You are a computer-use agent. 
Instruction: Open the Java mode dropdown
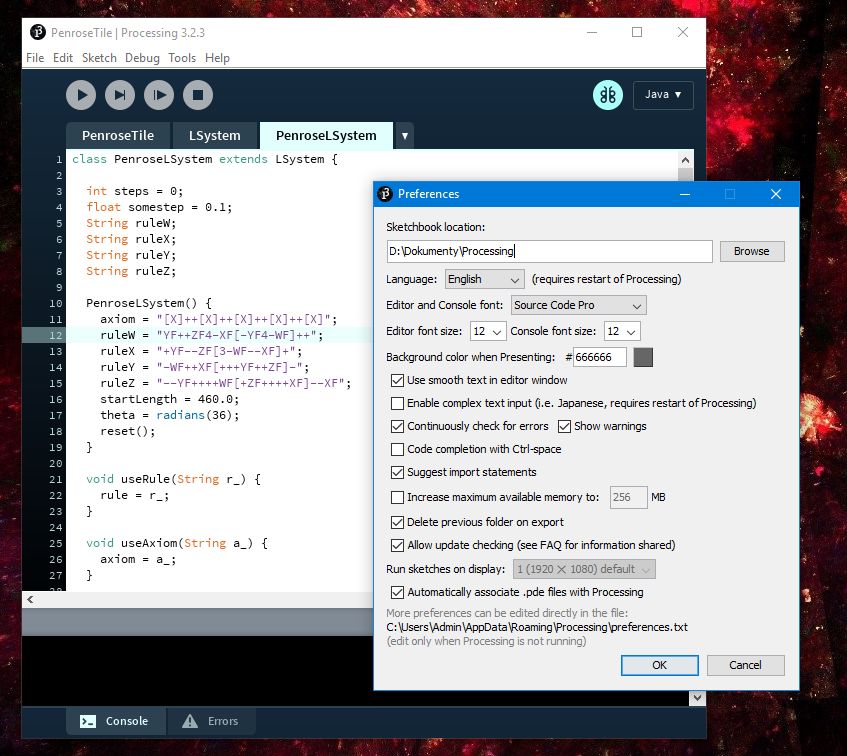[663, 94]
